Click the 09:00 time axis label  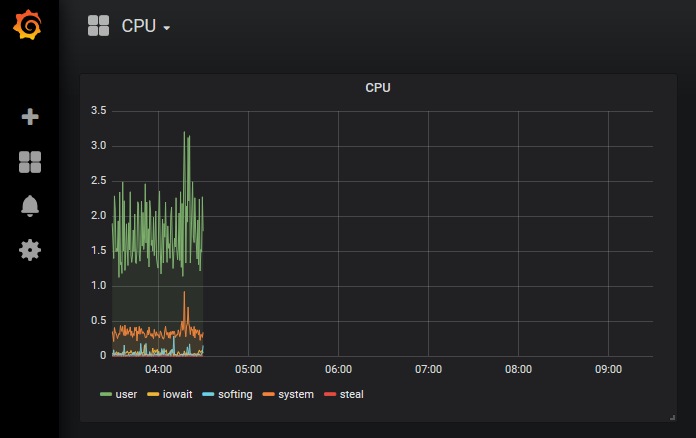point(609,369)
